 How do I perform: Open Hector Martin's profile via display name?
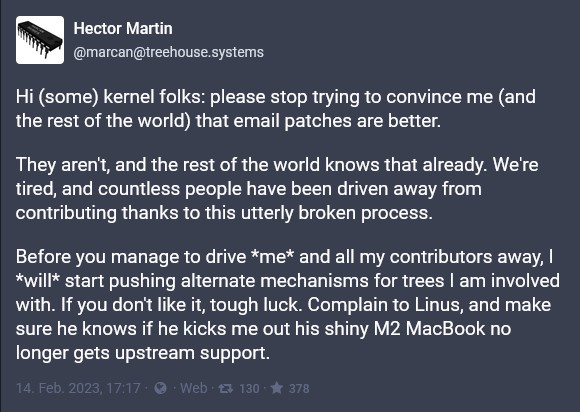[123, 28]
